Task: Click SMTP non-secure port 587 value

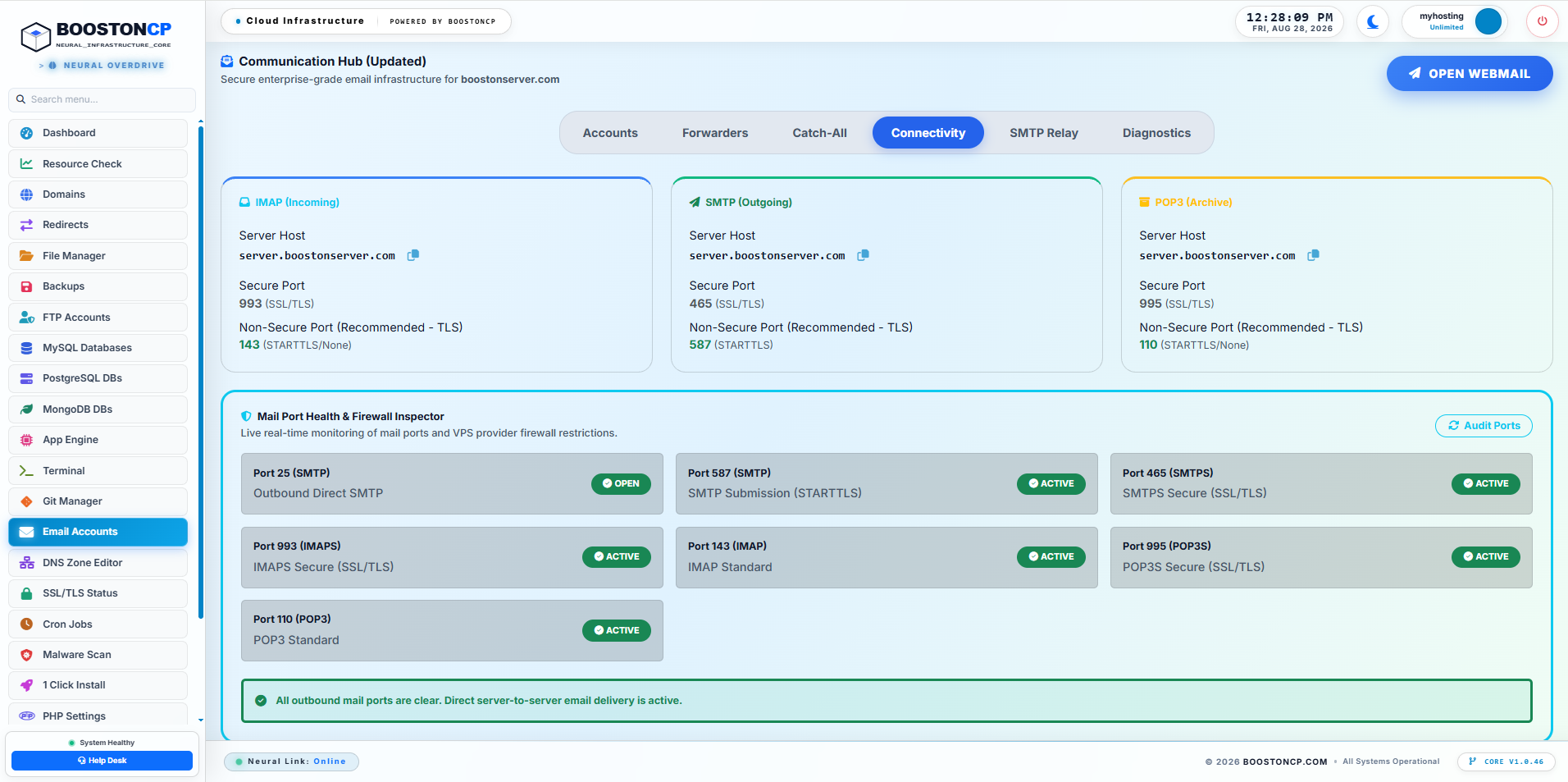Action: point(700,345)
